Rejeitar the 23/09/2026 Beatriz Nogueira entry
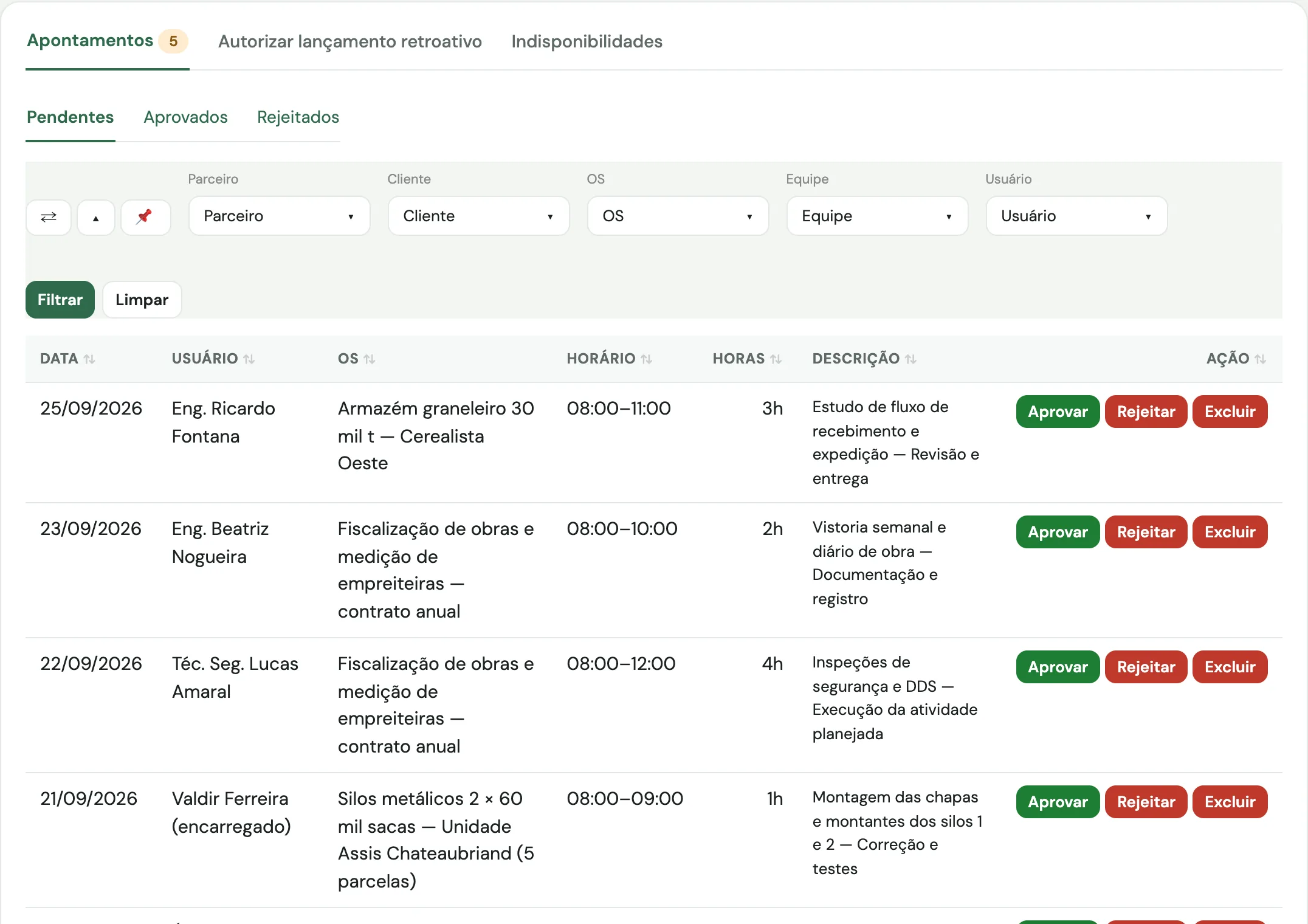Screen dimensions: 1308x924 [x=1146, y=532]
